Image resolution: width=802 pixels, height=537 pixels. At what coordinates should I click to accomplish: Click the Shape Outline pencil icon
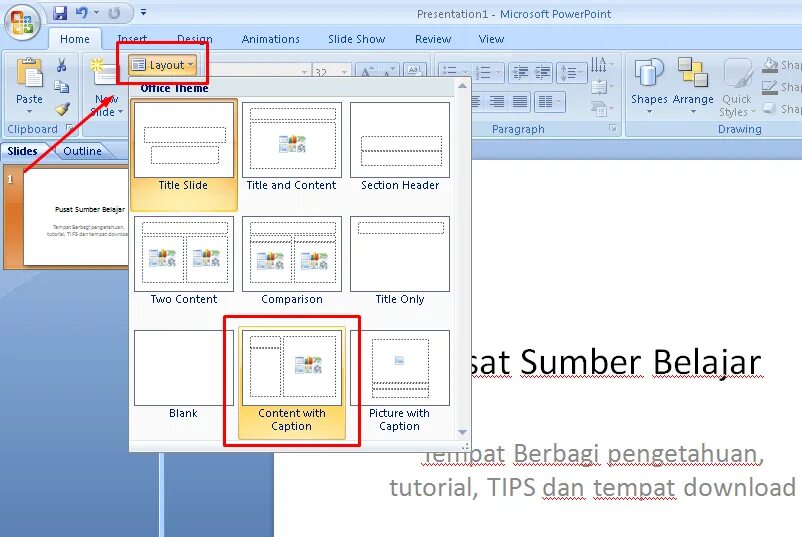(770, 87)
